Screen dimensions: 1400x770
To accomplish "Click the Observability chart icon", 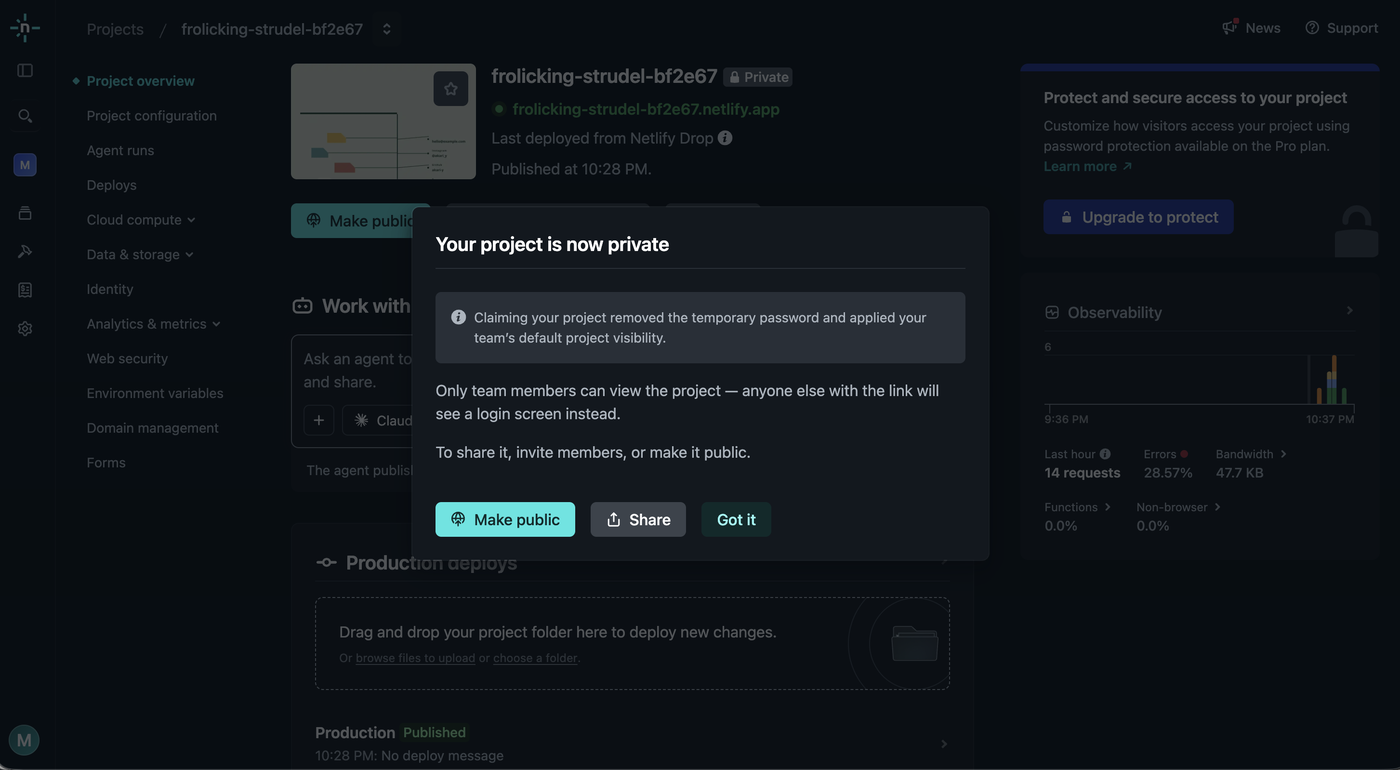I will 1052,312.
